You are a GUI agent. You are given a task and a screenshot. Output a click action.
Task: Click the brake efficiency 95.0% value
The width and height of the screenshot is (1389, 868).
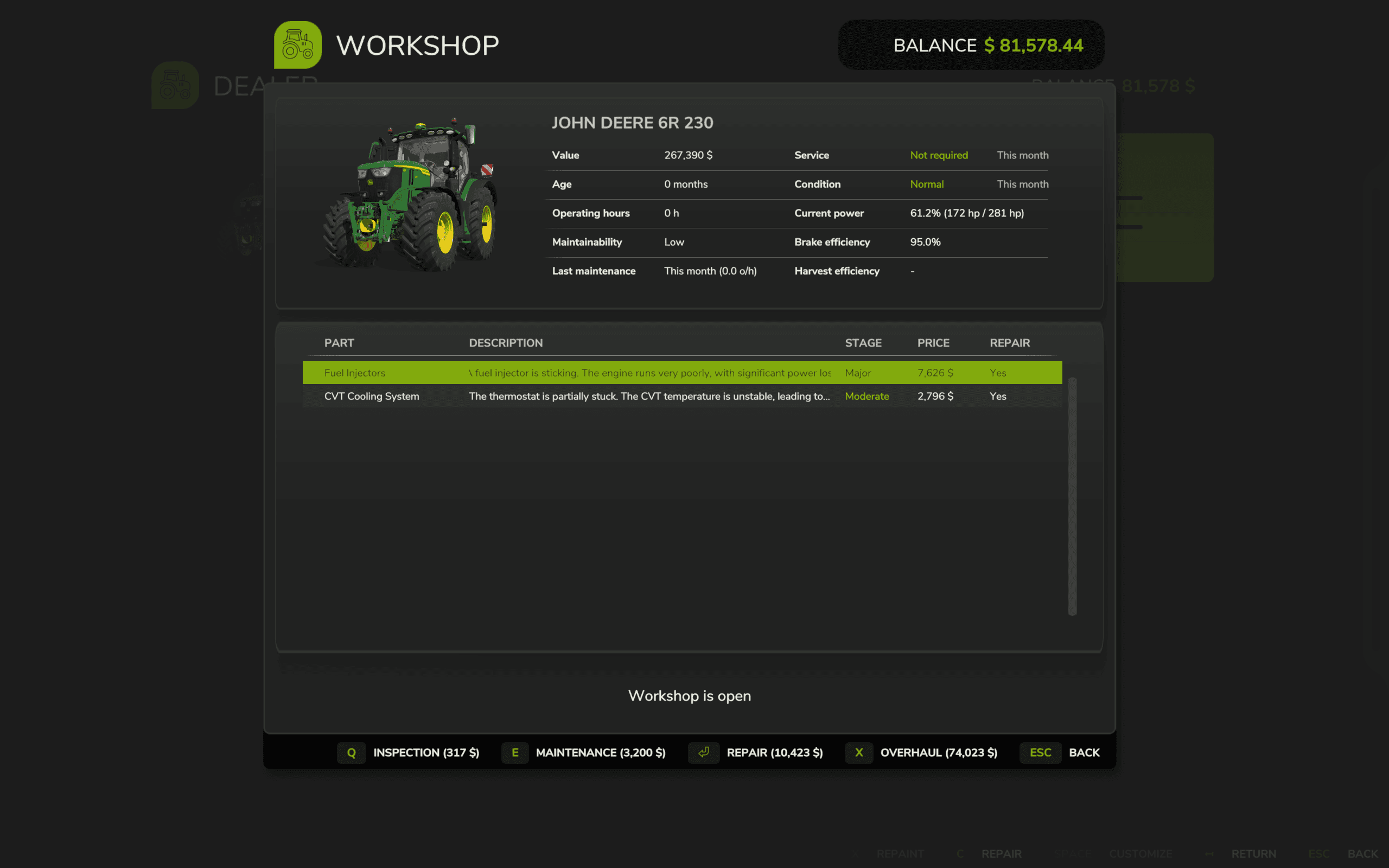(925, 242)
